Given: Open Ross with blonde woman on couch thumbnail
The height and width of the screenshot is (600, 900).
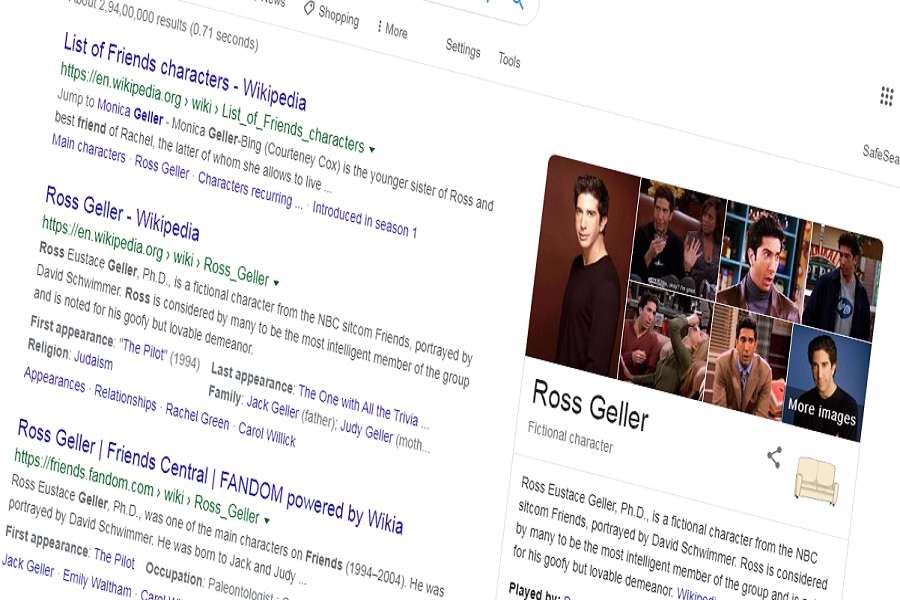Looking at the screenshot, I should 666,339.
